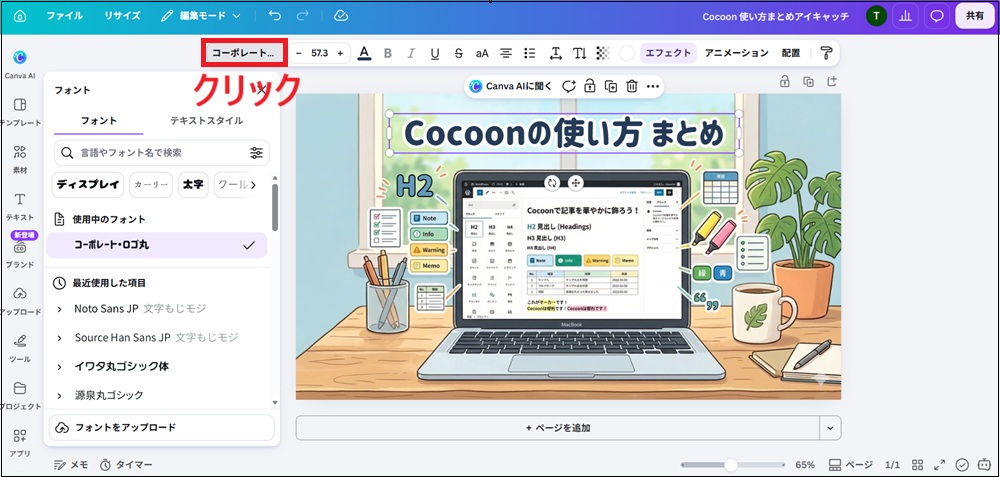Toggle underline formatting
The image size is (1000, 477).
pos(435,54)
